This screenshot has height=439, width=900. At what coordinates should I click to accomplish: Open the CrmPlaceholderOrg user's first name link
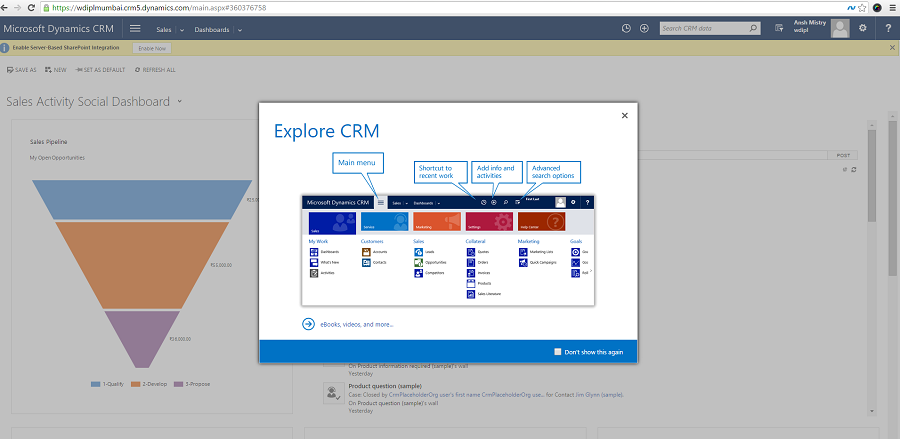coord(467,395)
